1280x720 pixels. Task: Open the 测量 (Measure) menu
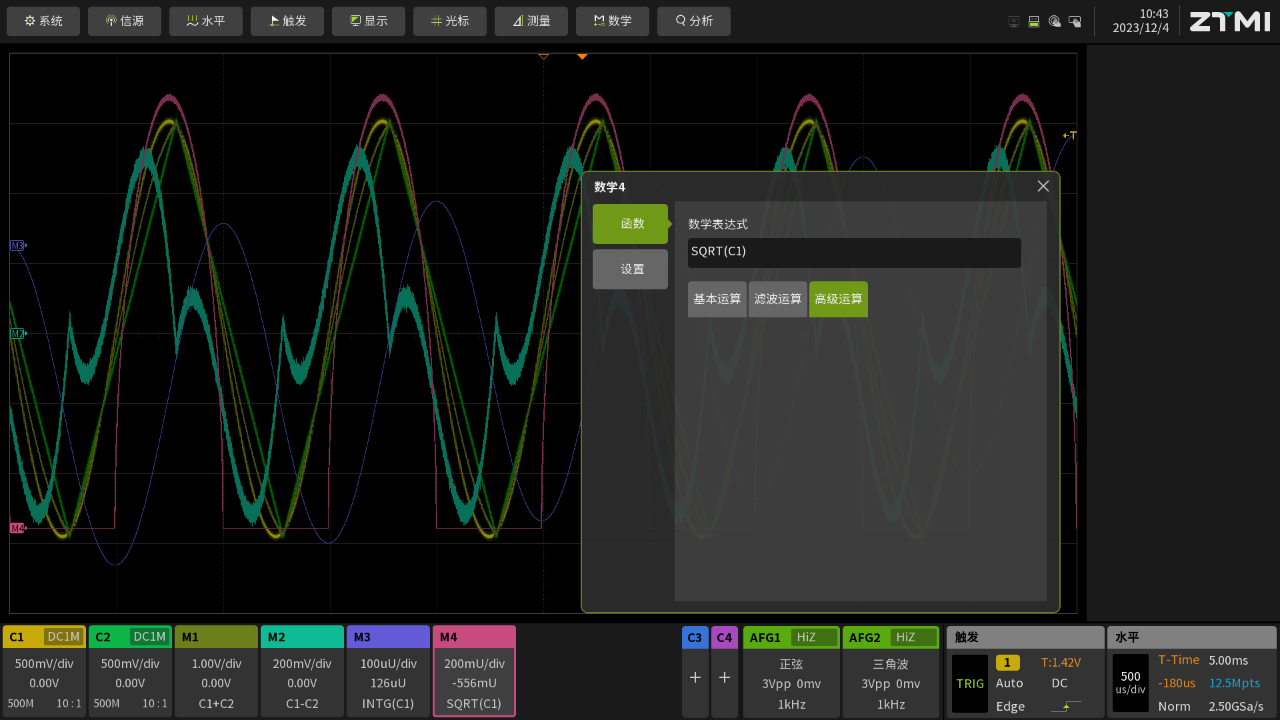point(531,21)
